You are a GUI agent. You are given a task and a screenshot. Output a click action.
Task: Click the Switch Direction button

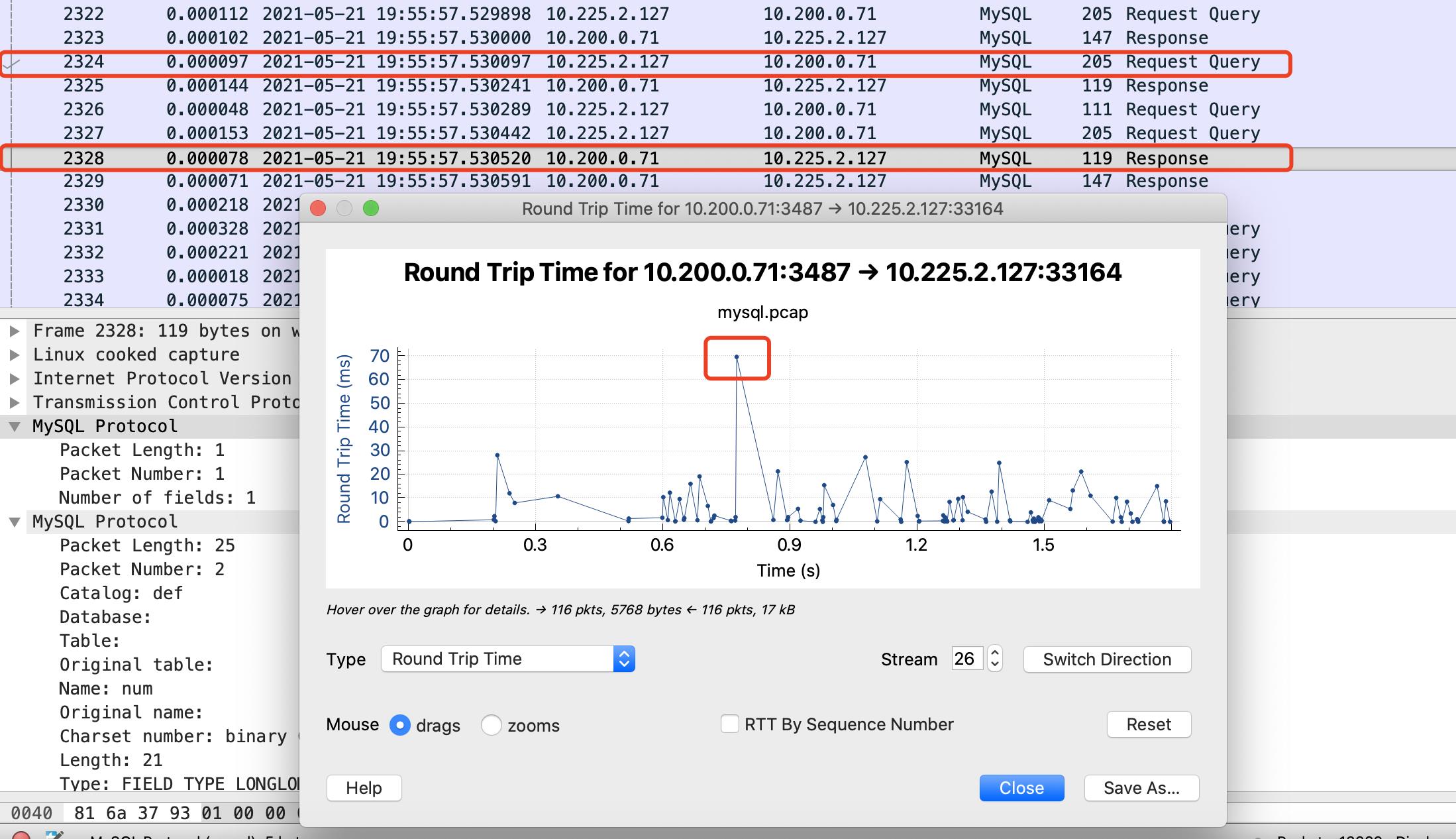click(x=1106, y=659)
